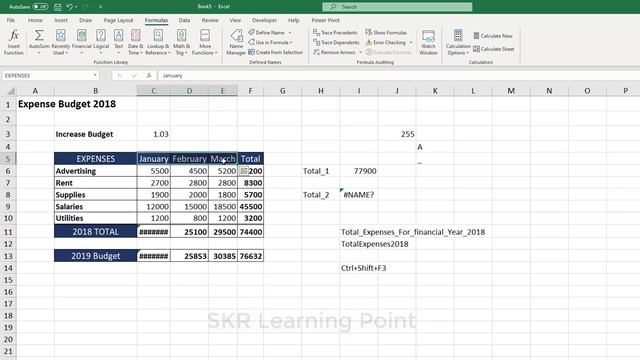This screenshot has width=640, height=360.
Task: Click cell containing 255
Action: pyautogui.click(x=397, y=134)
